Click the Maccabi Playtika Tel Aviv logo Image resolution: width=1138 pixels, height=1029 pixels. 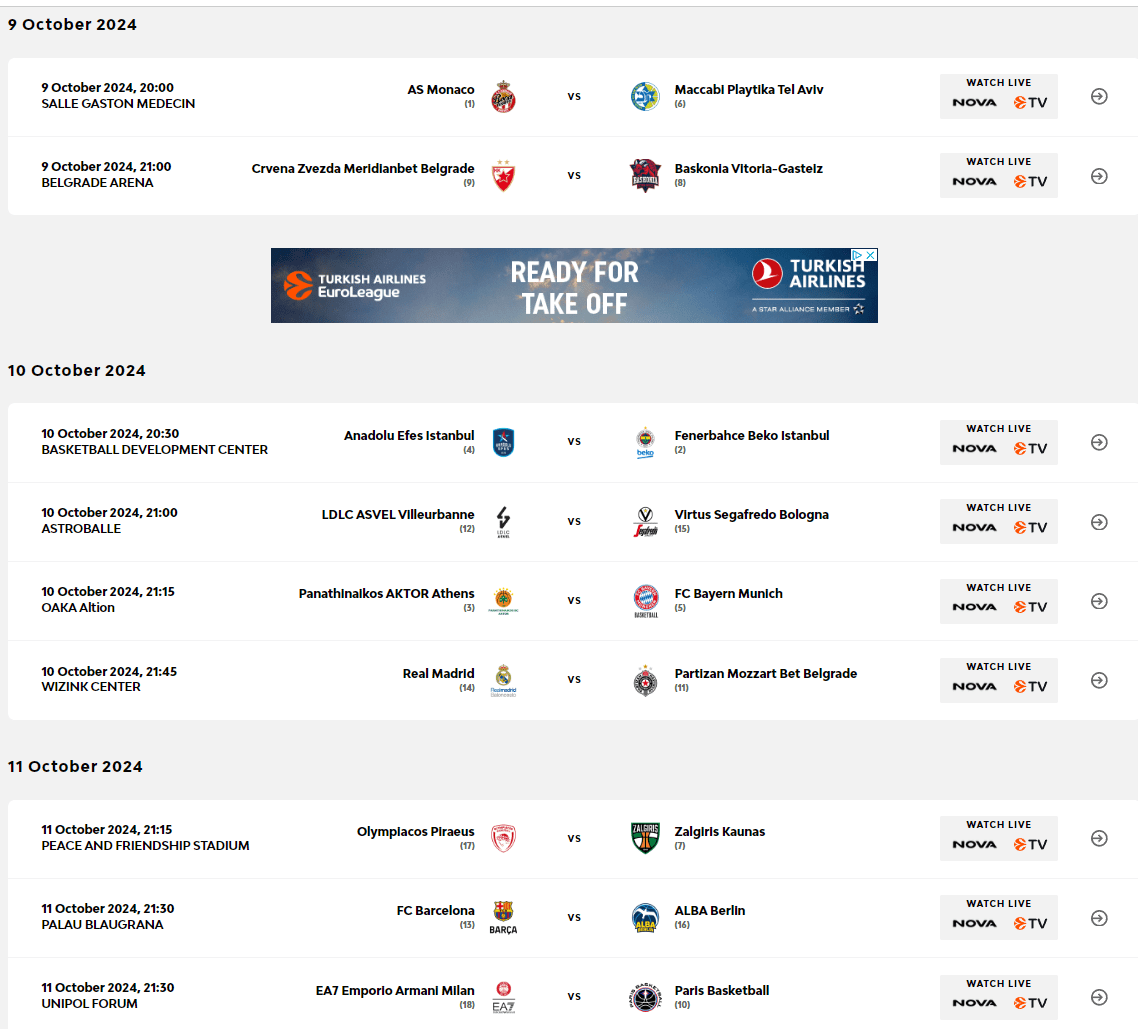click(x=645, y=97)
